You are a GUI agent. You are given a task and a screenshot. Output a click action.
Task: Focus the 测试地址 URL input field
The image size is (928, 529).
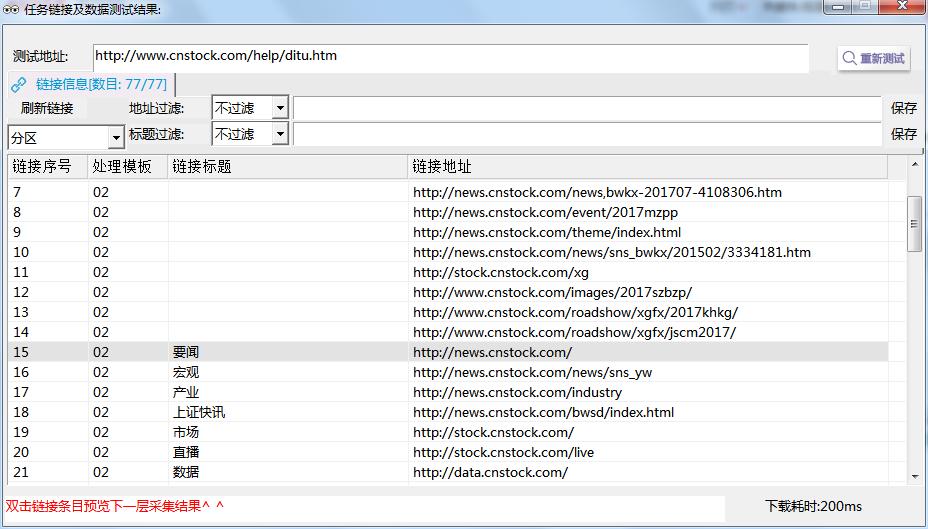coord(450,57)
